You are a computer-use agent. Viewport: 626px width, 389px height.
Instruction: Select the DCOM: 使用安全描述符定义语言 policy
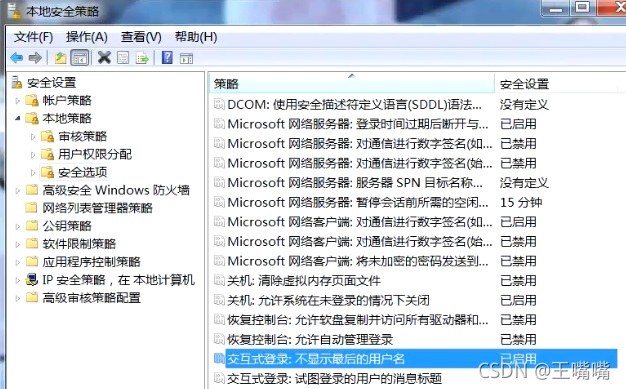pos(354,105)
